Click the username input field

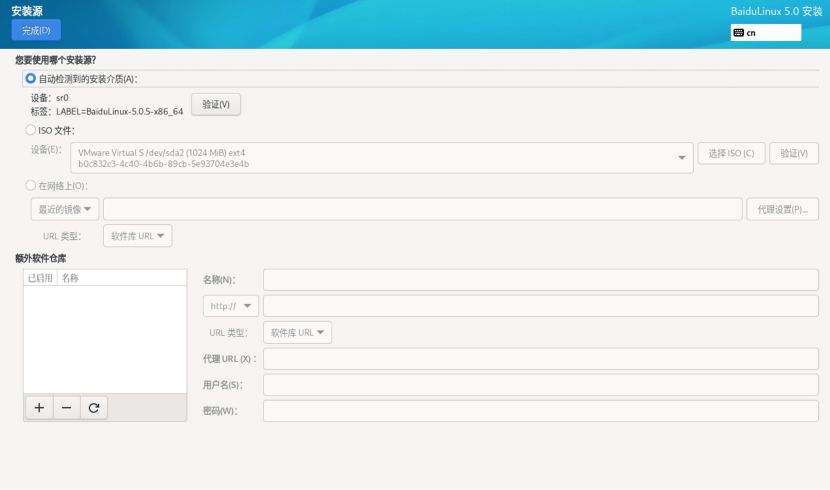pos(541,385)
